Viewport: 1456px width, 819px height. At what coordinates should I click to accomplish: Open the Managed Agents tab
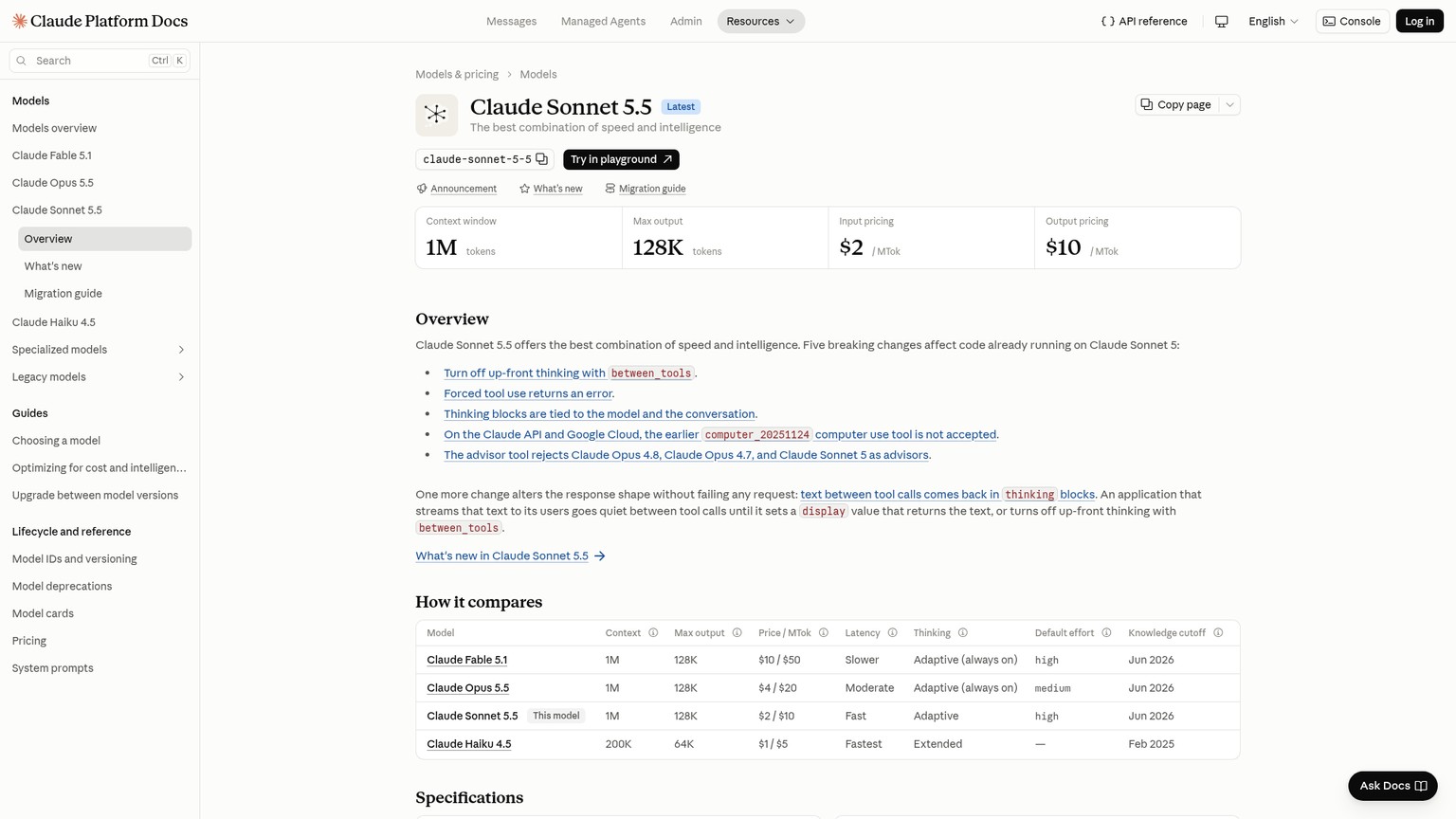(603, 21)
